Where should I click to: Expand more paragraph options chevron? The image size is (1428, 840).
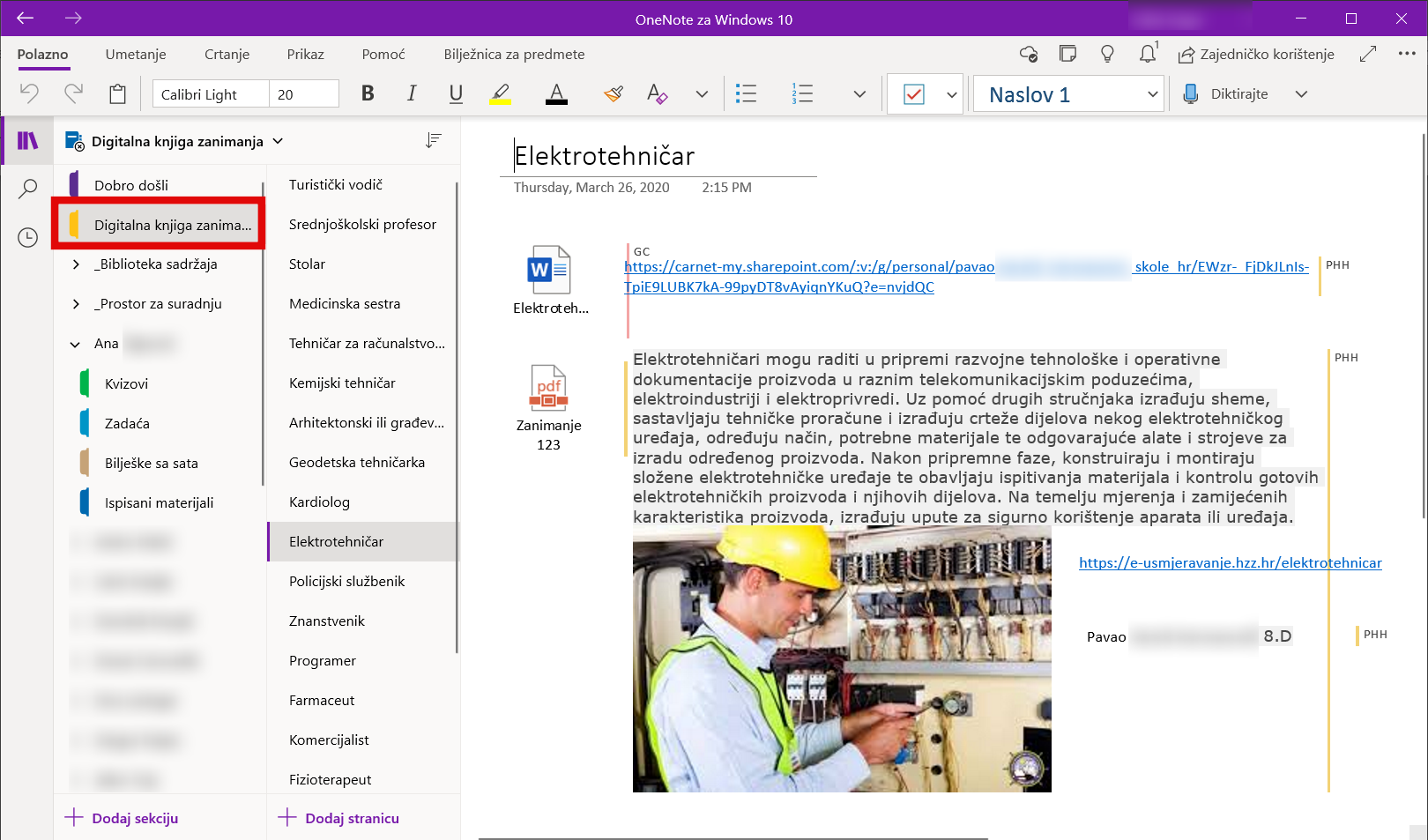click(859, 94)
